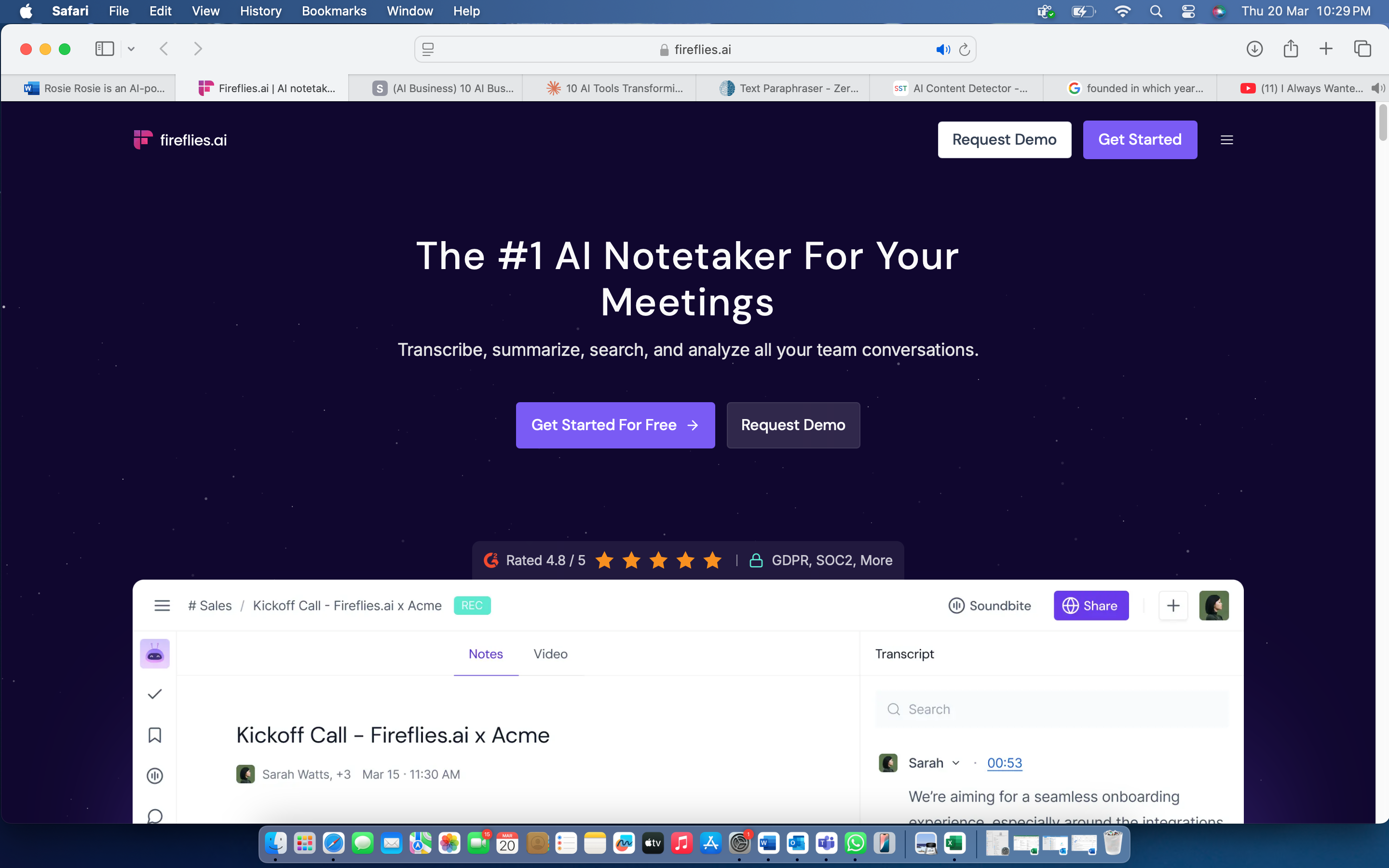Expand the Sarah speaker dropdown chevron
The height and width of the screenshot is (868, 1389).
pyautogui.click(x=955, y=763)
